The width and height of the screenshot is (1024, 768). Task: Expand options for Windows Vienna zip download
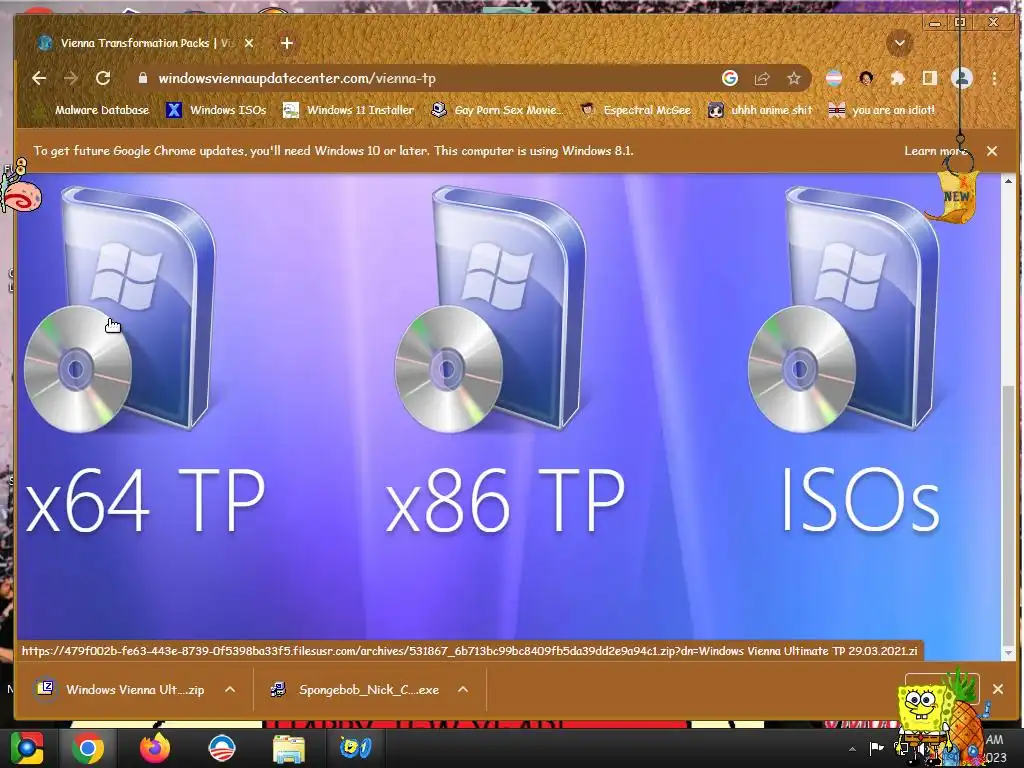pyautogui.click(x=230, y=690)
